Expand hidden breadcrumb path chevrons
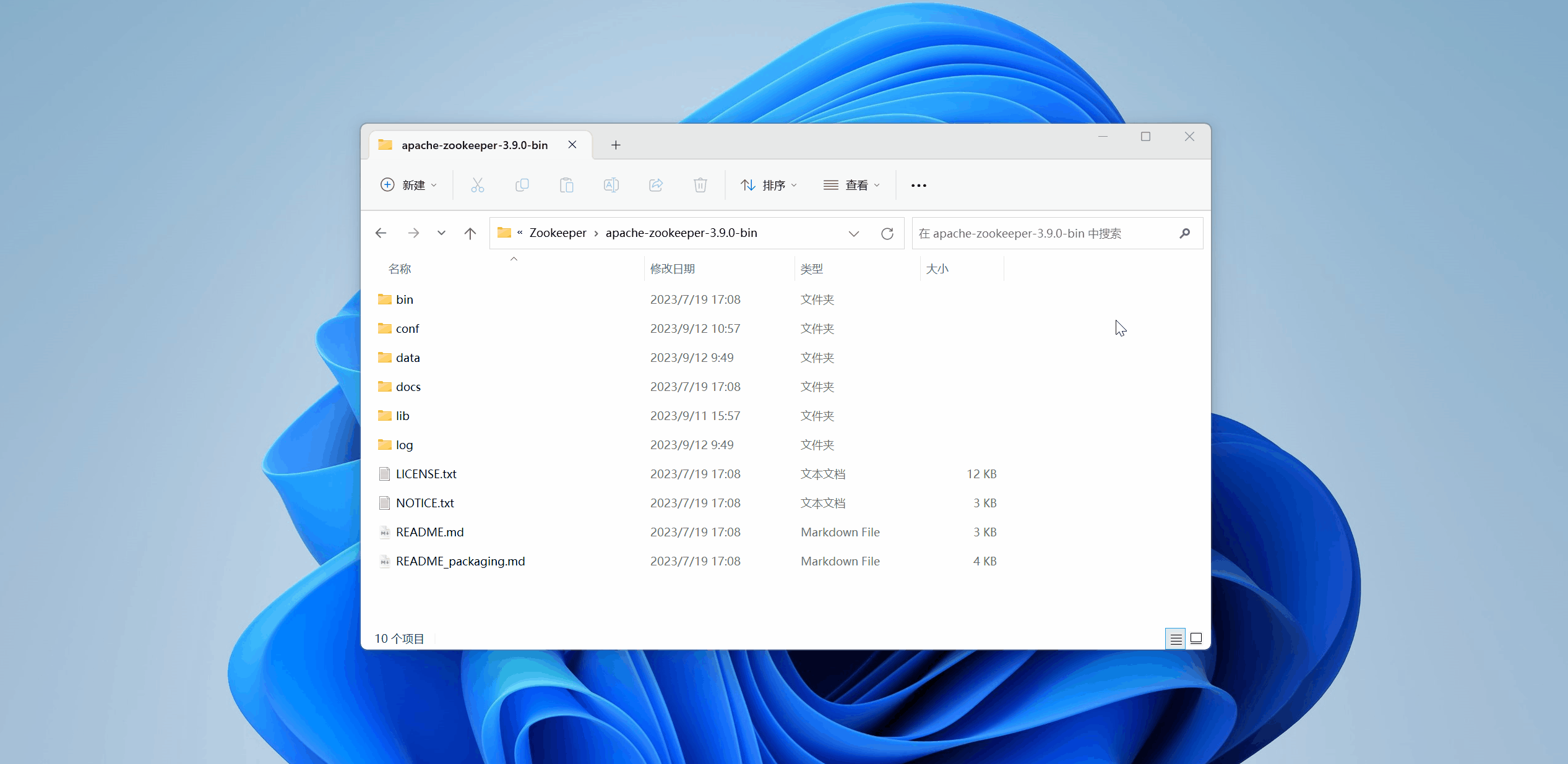The image size is (1568, 764). (520, 233)
